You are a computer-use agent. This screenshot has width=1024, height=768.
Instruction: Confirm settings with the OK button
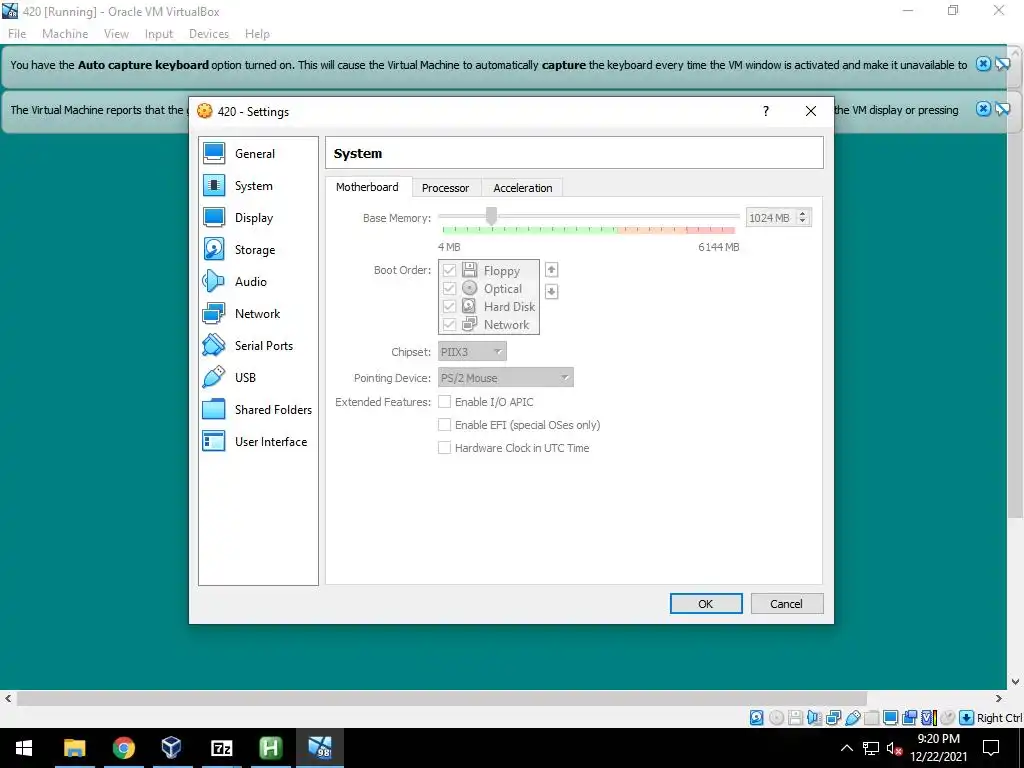[x=706, y=603]
